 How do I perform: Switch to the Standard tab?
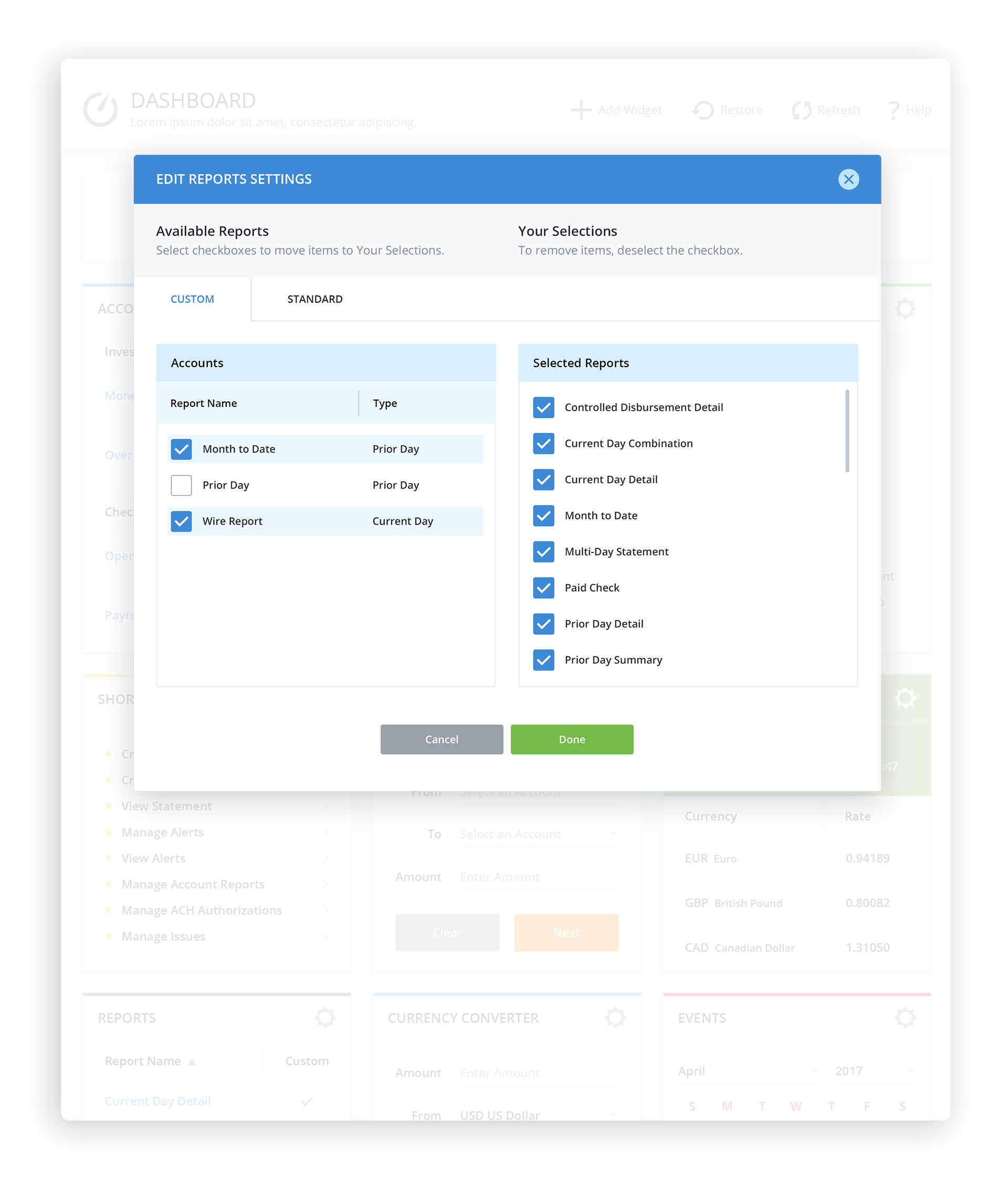tap(314, 299)
